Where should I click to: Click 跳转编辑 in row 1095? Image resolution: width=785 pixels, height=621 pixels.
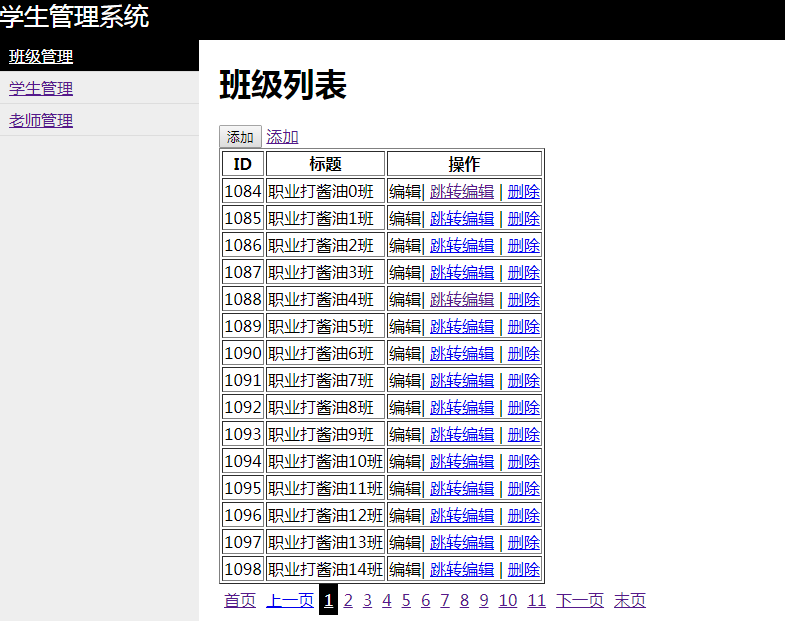[x=462, y=488]
